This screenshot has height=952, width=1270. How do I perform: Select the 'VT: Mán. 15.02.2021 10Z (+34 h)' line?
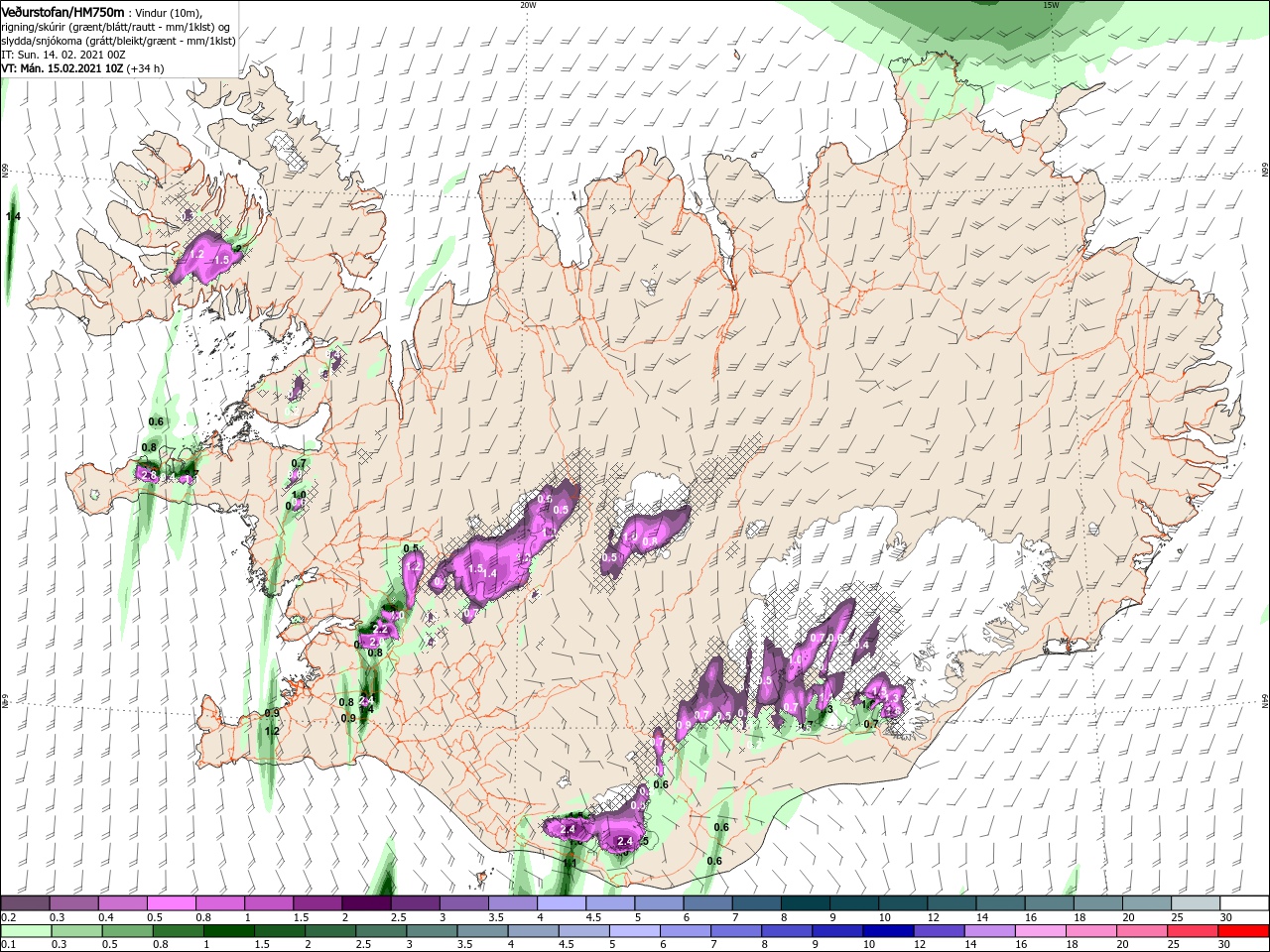point(82,68)
